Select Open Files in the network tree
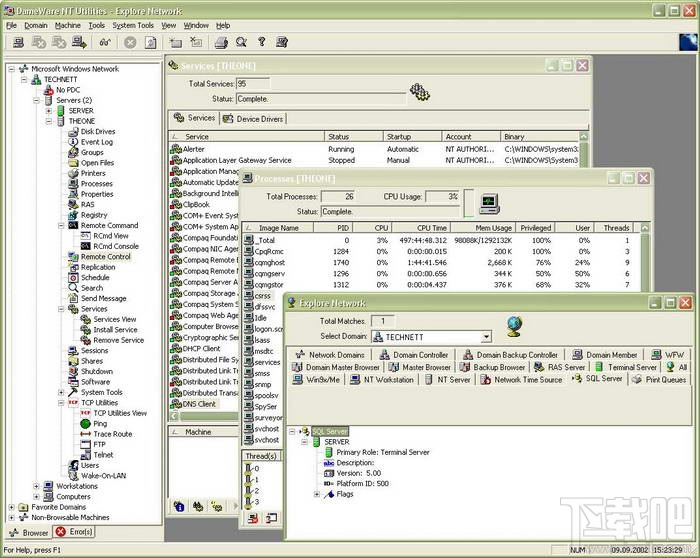 coord(97,163)
